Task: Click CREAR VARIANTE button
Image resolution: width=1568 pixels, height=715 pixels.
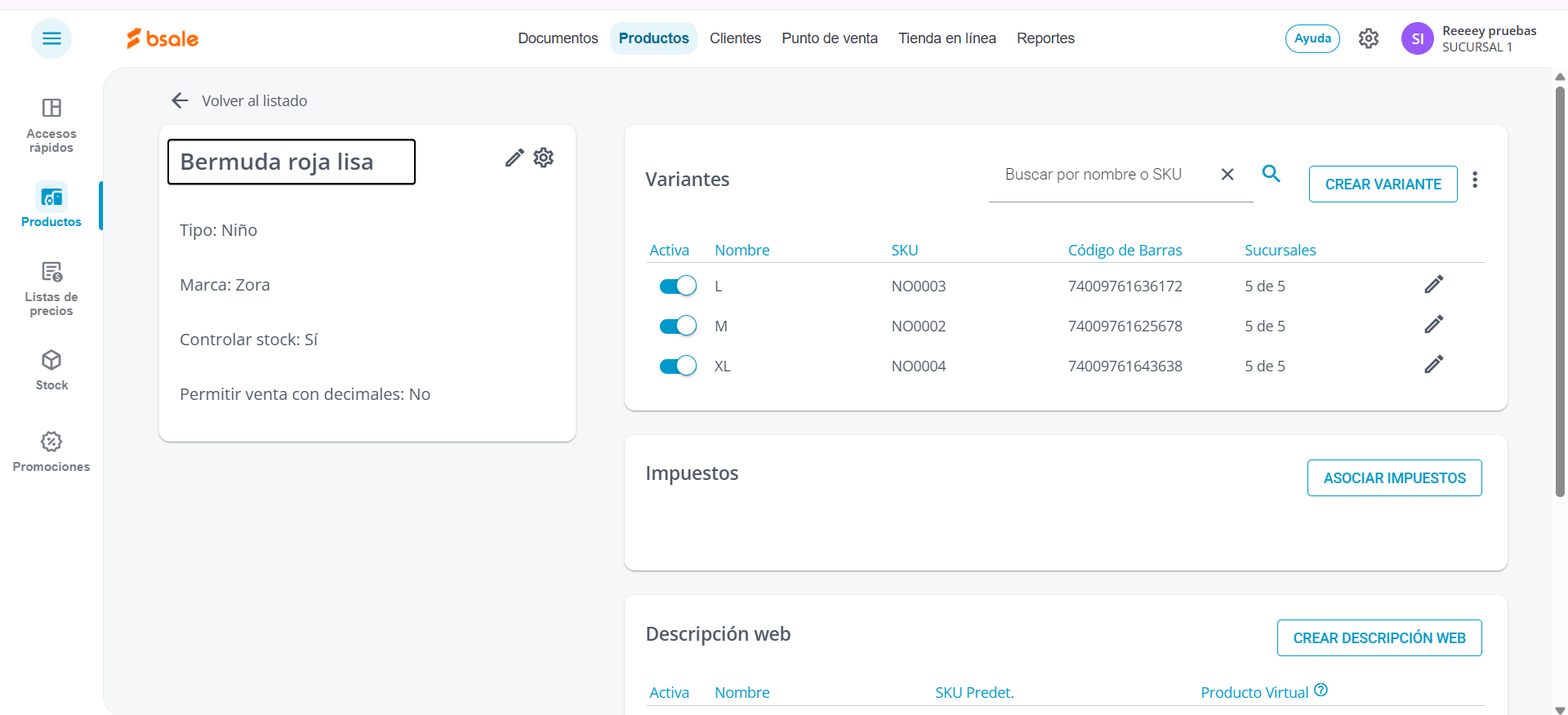Action: click(x=1383, y=184)
